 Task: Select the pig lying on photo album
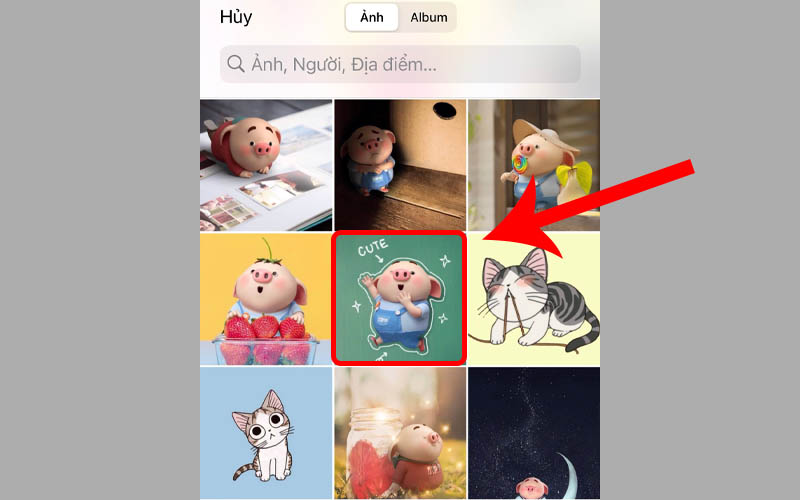pyautogui.click(x=266, y=165)
